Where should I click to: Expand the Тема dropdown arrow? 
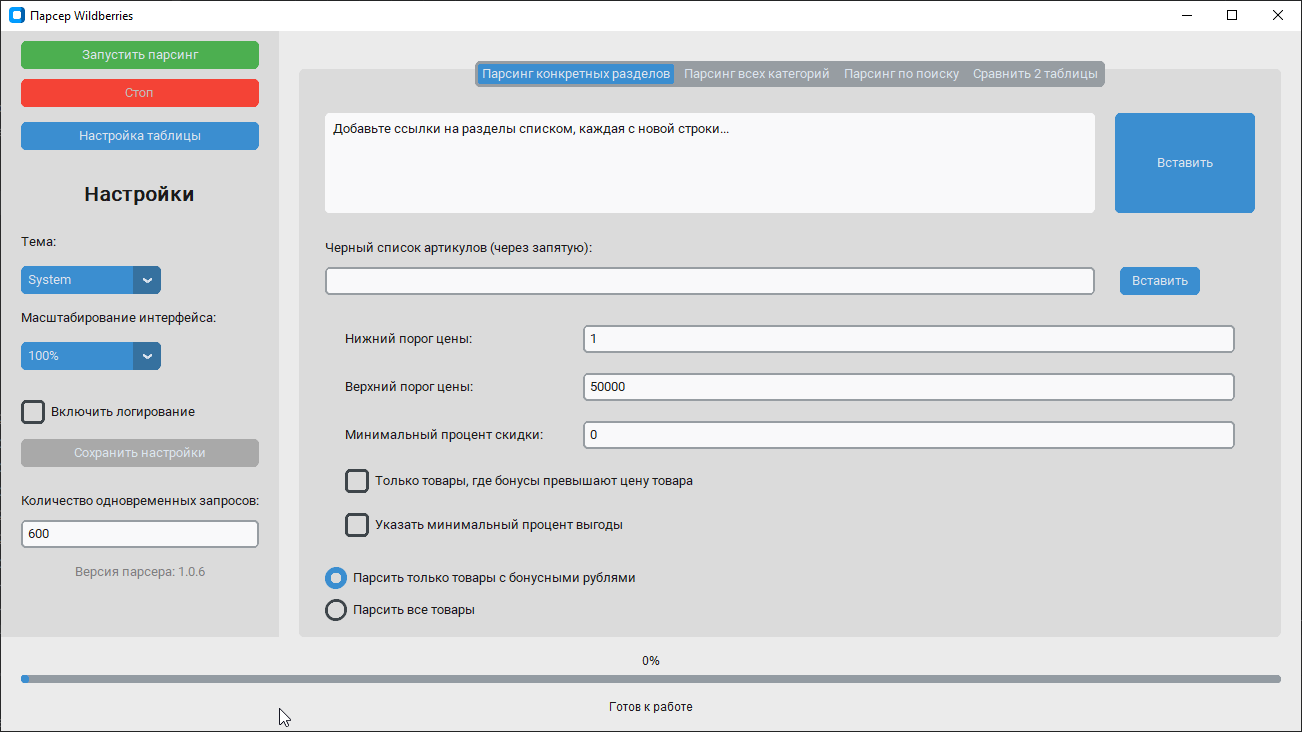point(147,280)
